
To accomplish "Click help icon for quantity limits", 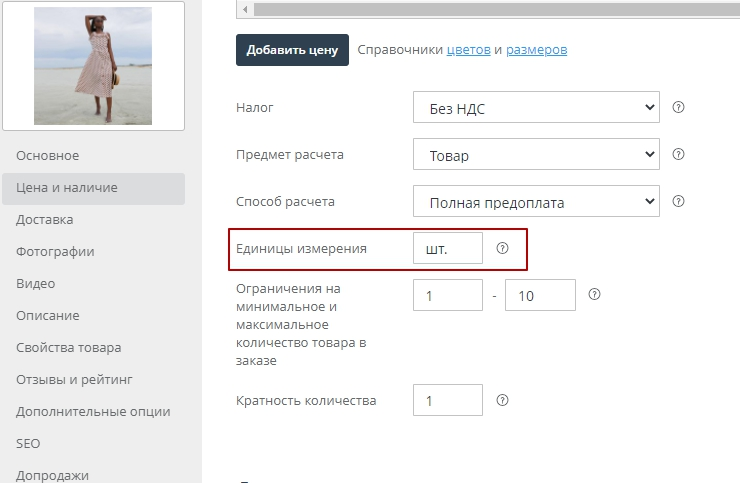I will pyautogui.click(x=594, y=295).
